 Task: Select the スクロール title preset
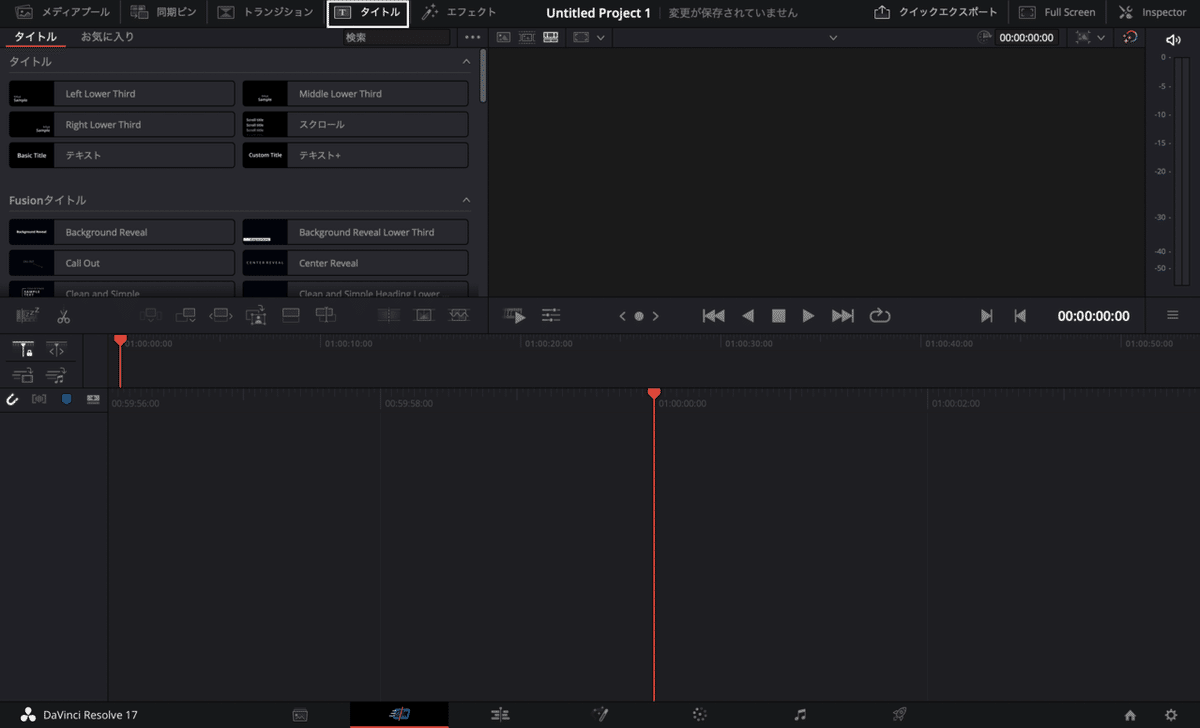pyautogui.click(x=355, y=125)
